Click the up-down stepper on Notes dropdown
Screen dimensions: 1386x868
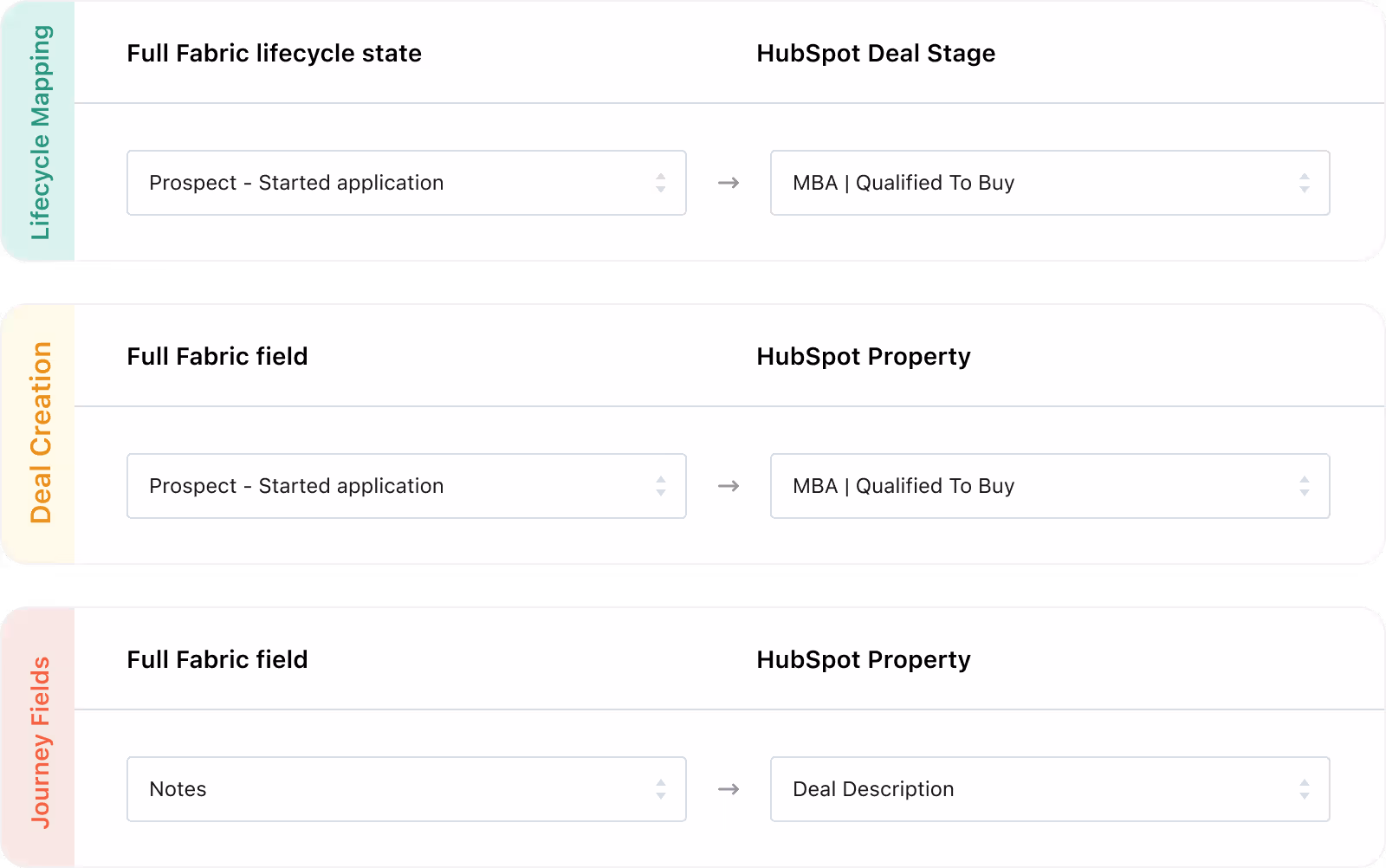(661, 789)
